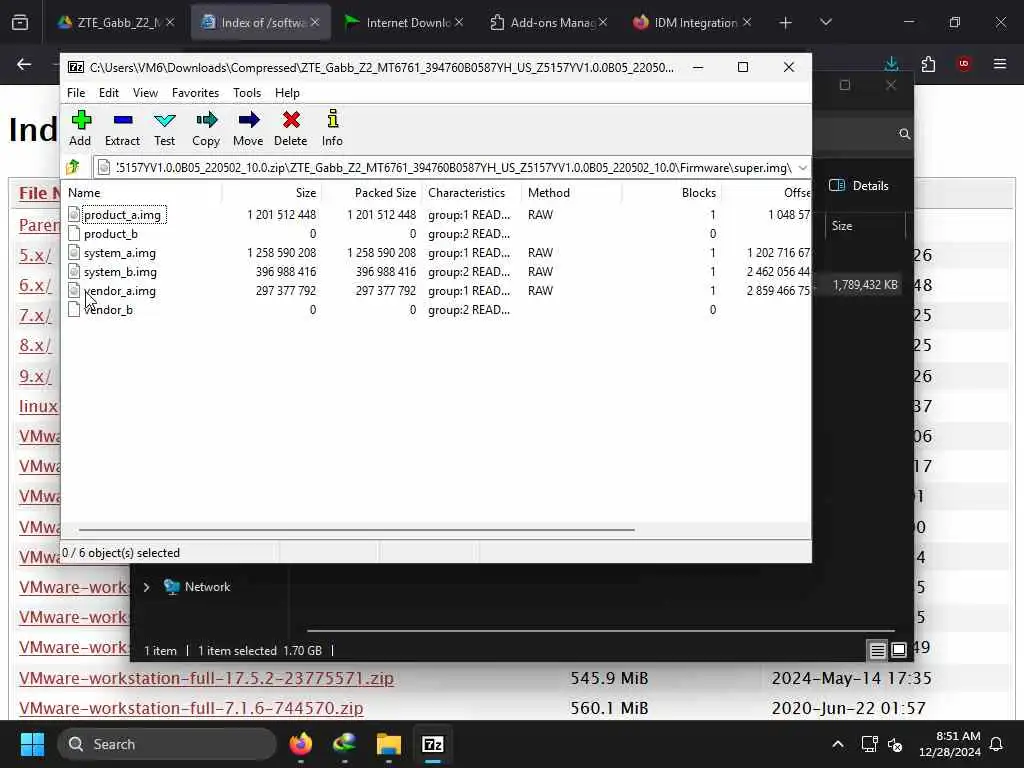Screen dimensions: 1024x768
Task: Select the system_a.img file
Action: pos(120,253)
